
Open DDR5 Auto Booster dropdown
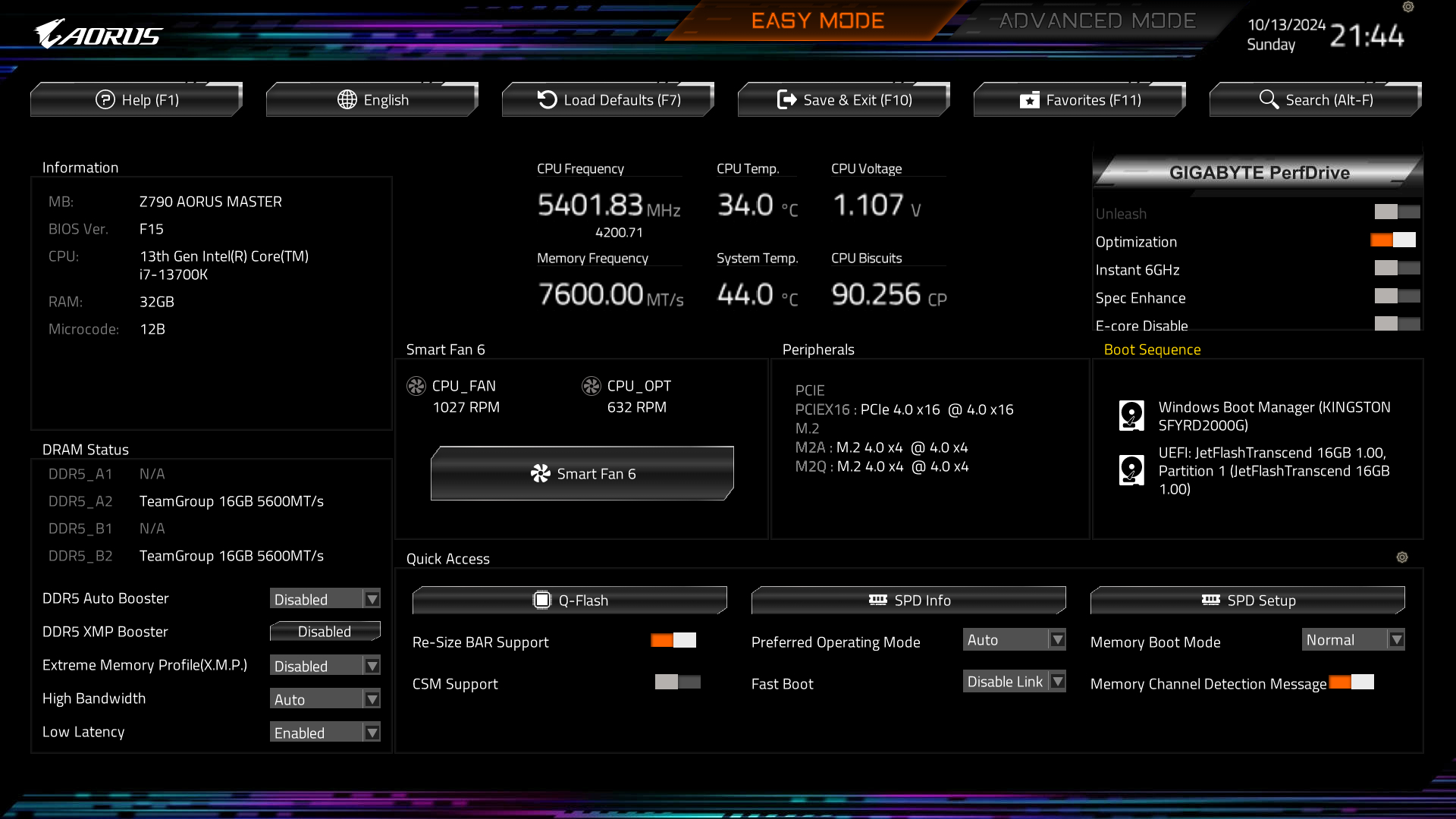(x=325, y=599)
